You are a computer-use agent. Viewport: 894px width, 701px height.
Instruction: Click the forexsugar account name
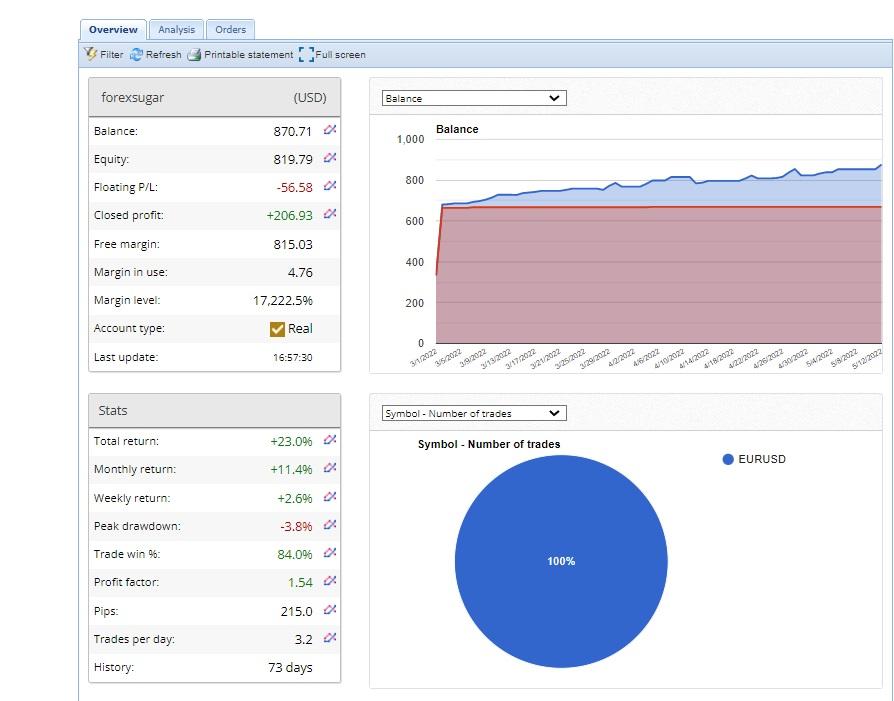[x=132, y=98]
